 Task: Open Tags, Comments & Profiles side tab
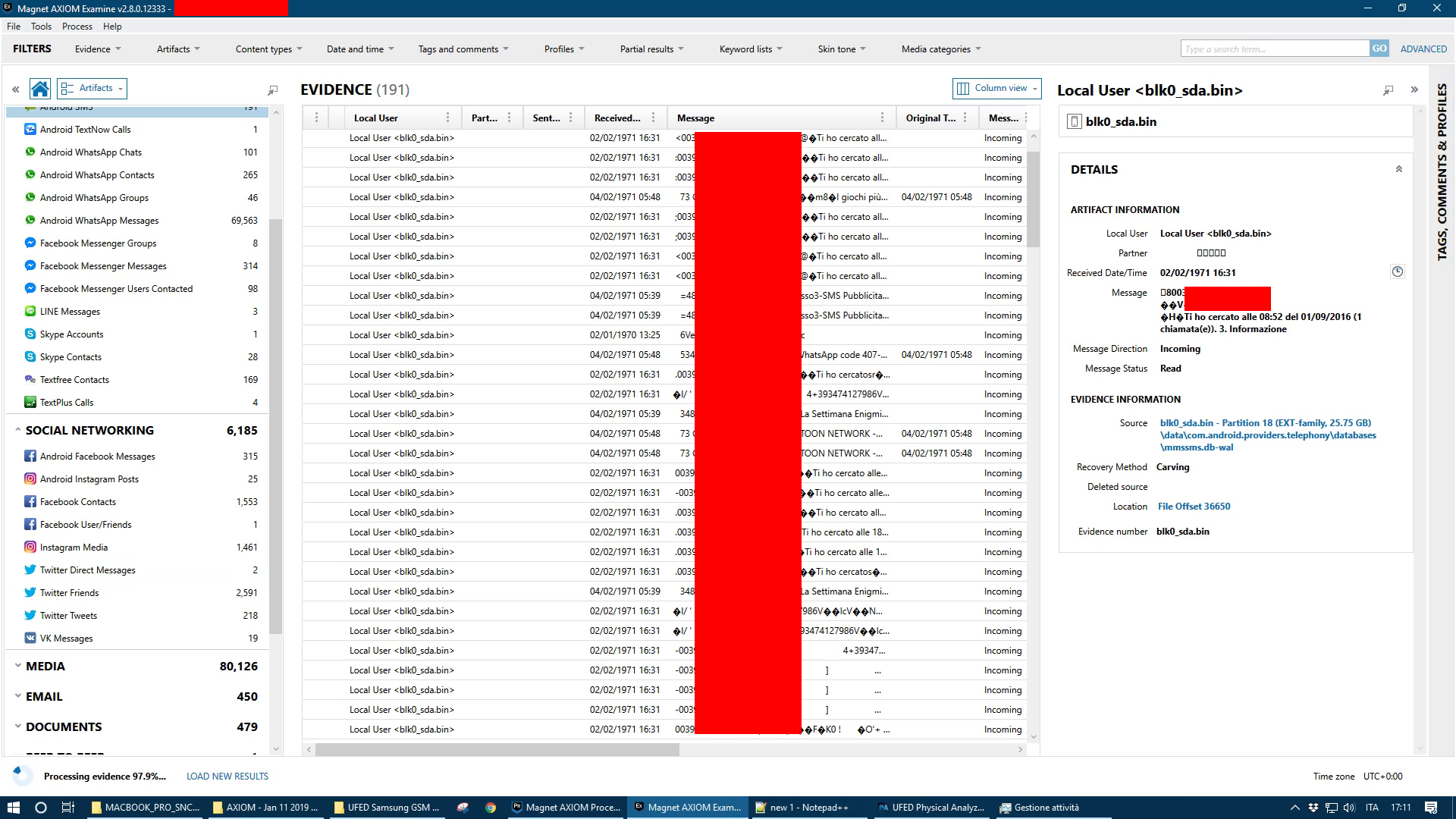pos(1442,172)
